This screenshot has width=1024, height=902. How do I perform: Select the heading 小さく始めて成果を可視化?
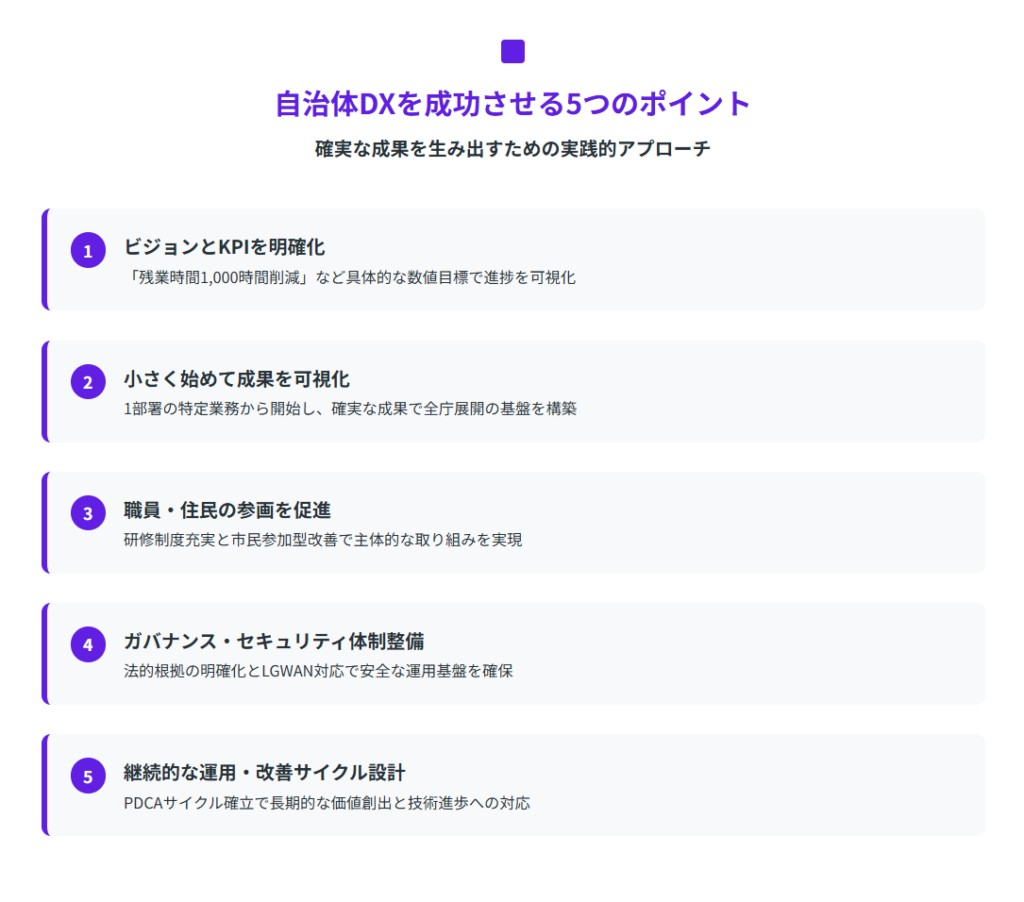pos(236,378)
